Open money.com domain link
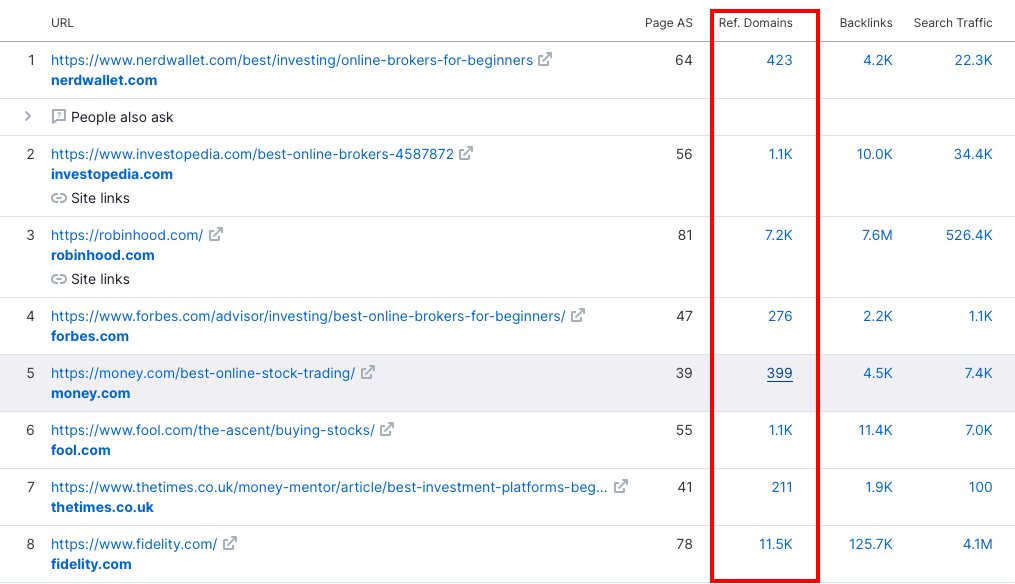 (x=91, y=393)
